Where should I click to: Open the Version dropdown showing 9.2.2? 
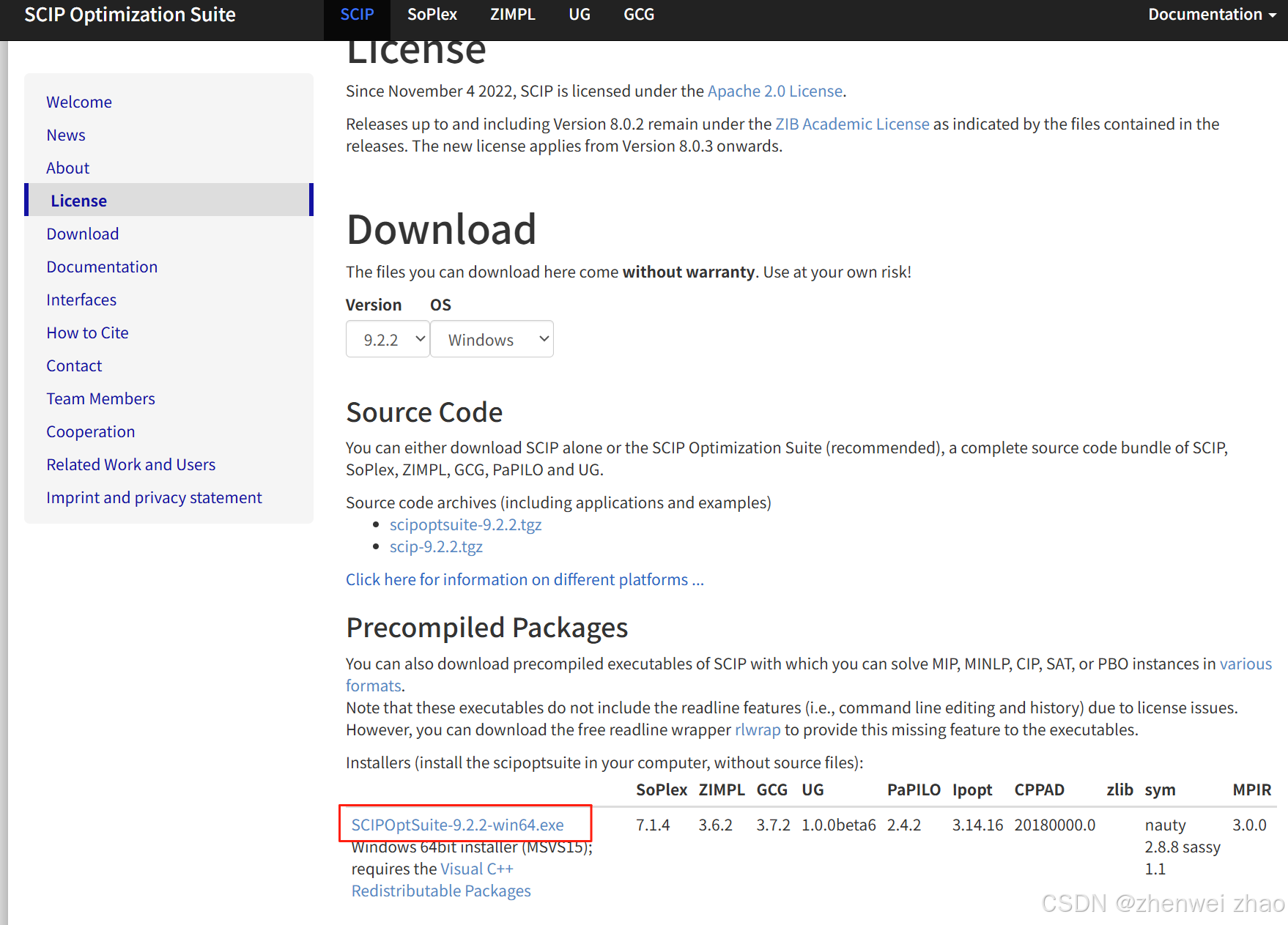tap(388, 338)
